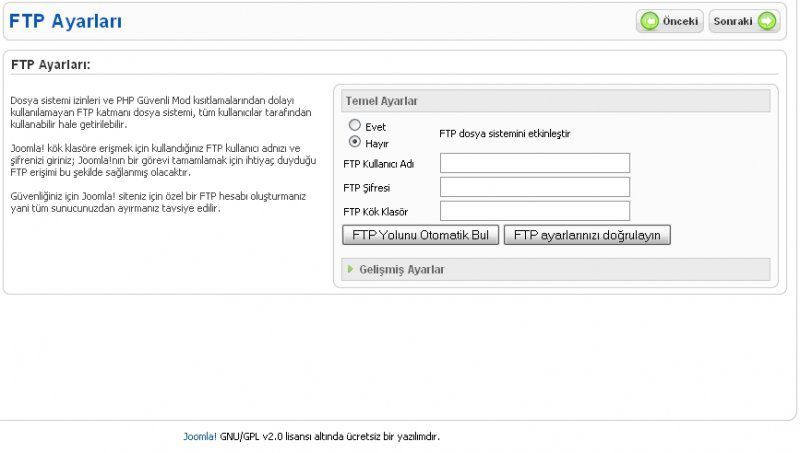Click the green triangle next to Gelişmiş Ayarlar
800x453 pixels.
350,269
